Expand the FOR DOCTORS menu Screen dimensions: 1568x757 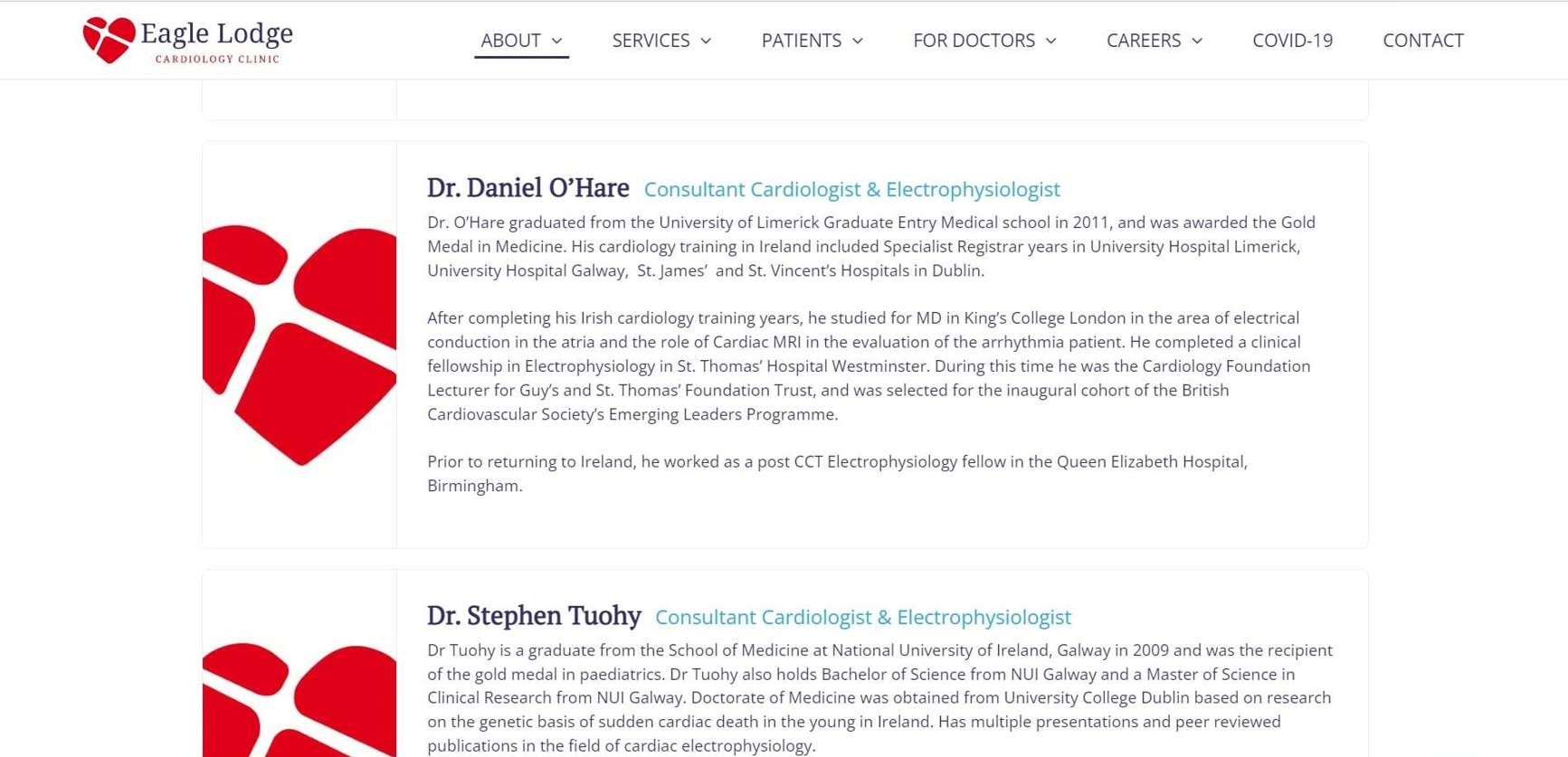(973, 41)
